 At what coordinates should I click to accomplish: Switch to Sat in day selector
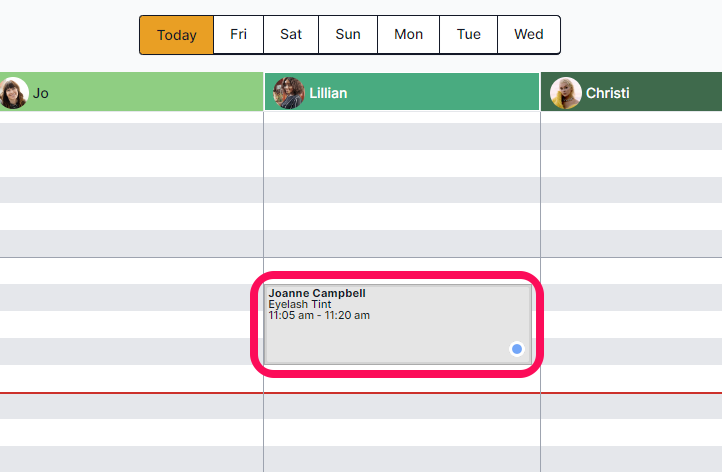(x=291, y=35)
